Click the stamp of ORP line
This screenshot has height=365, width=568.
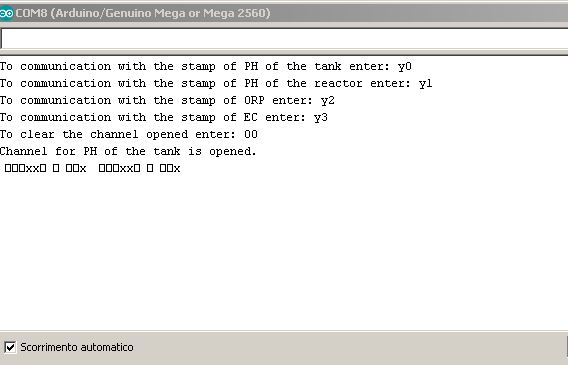coord(167,101)
